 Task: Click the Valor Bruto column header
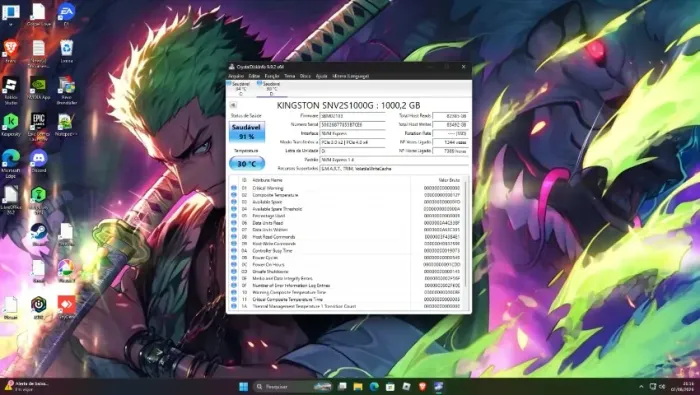click(449, 180)
